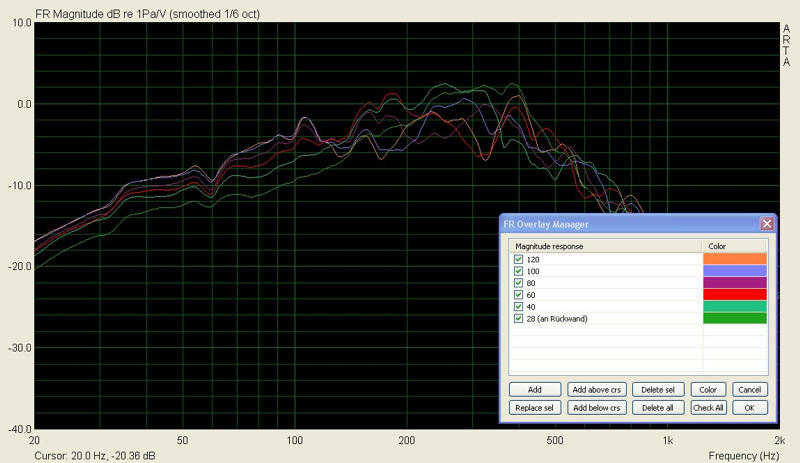This screenshot has width=800, height=463.
Task: Disable the 60 overlay curve checkbox
Action: (x=518, y=295)
